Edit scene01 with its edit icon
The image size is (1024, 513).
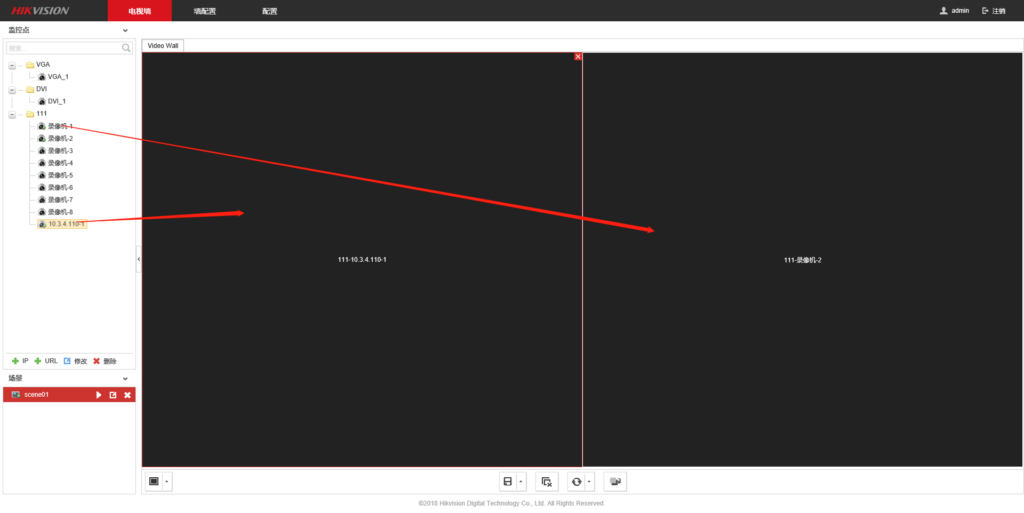coord(113,395)
